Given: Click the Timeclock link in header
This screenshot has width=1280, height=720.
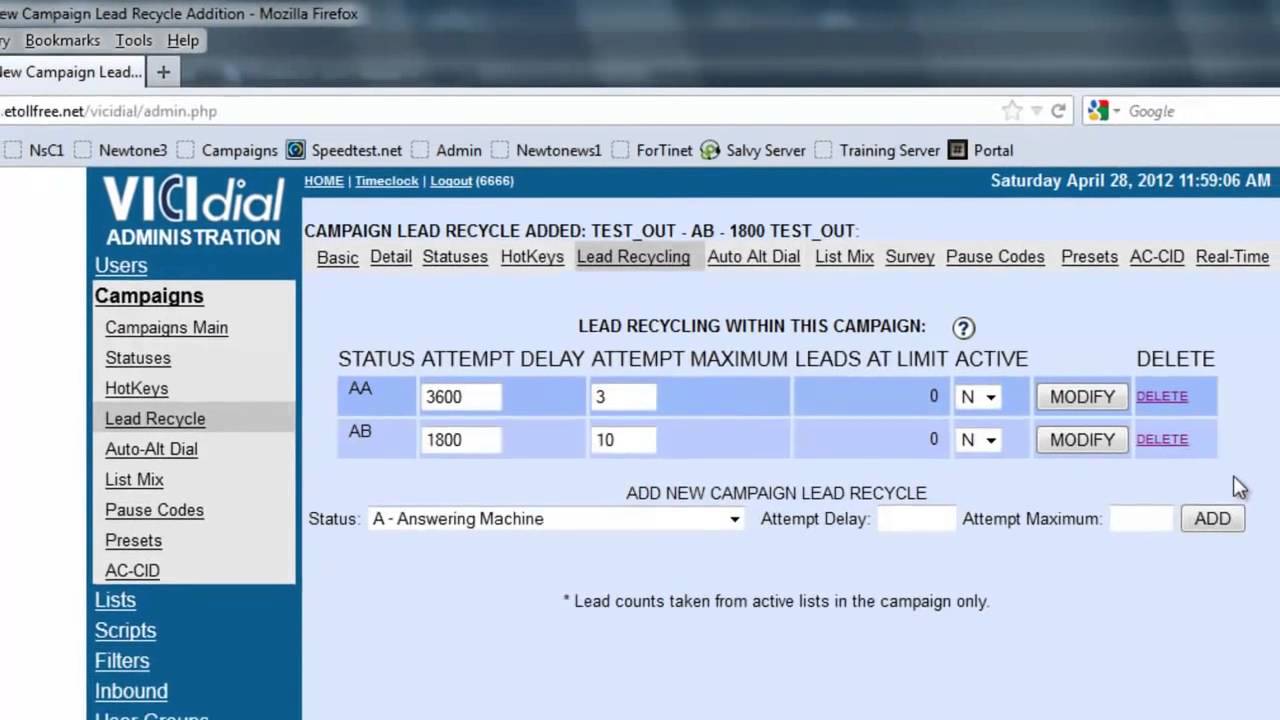Looking at the screenshot, I should tap(386, 181).
